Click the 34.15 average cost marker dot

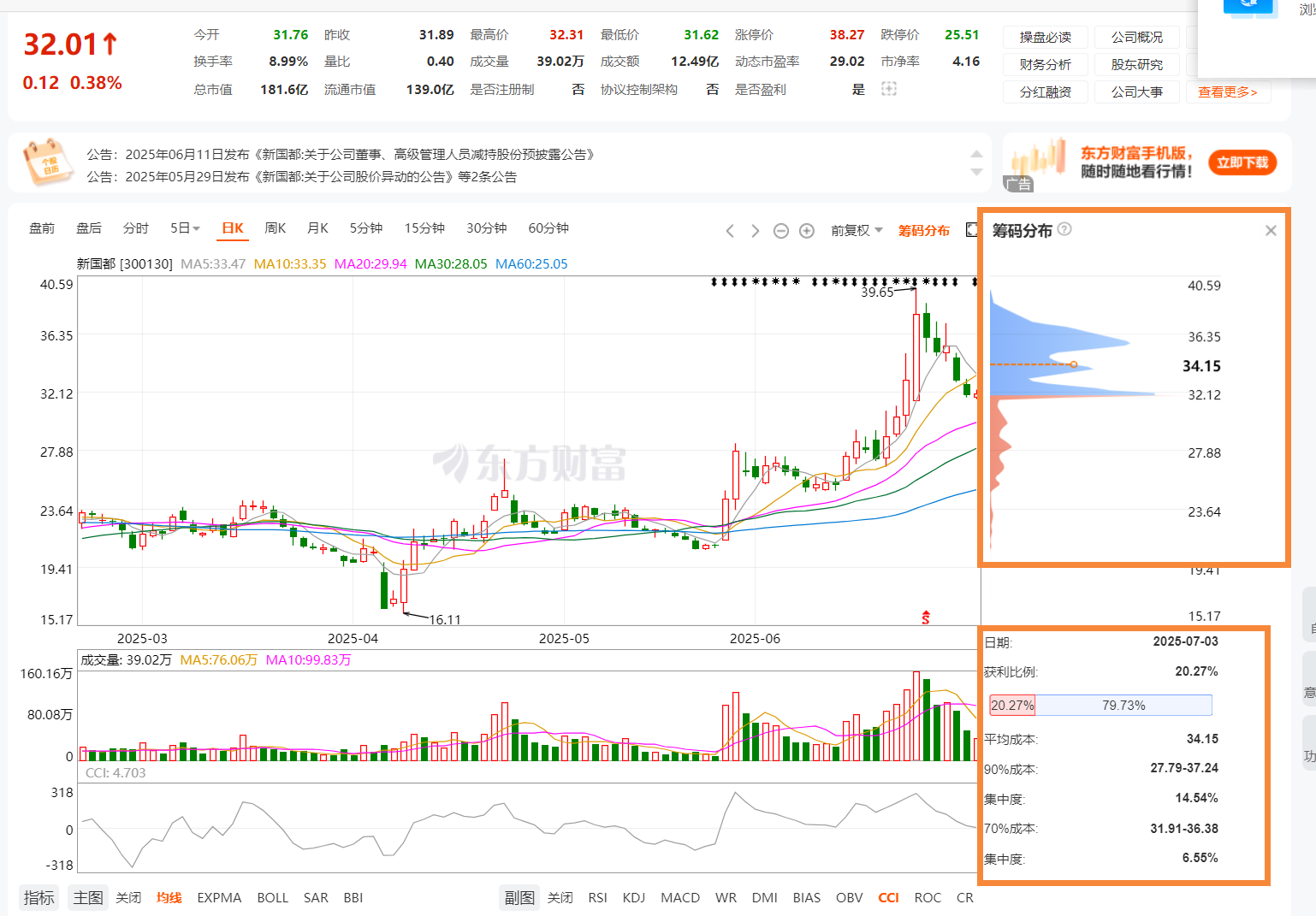pyautogui.click(x=1074, y=364)
